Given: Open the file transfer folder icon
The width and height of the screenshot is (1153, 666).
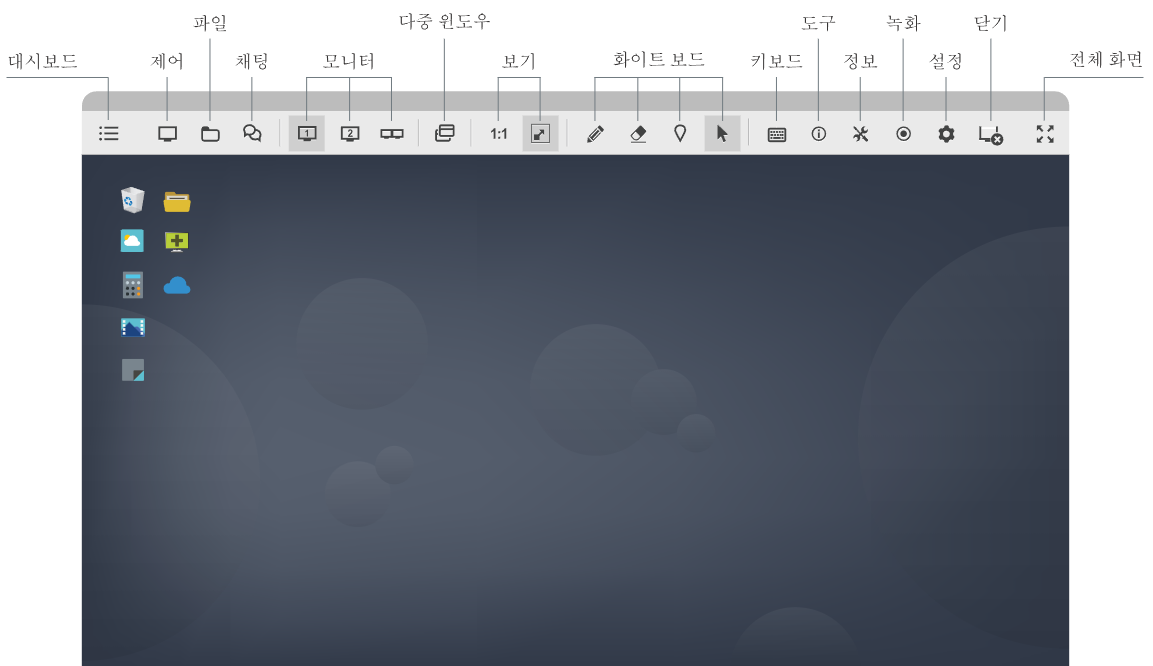Looking at the screenshot, I should pyautogui.click(x=210, y=134).
